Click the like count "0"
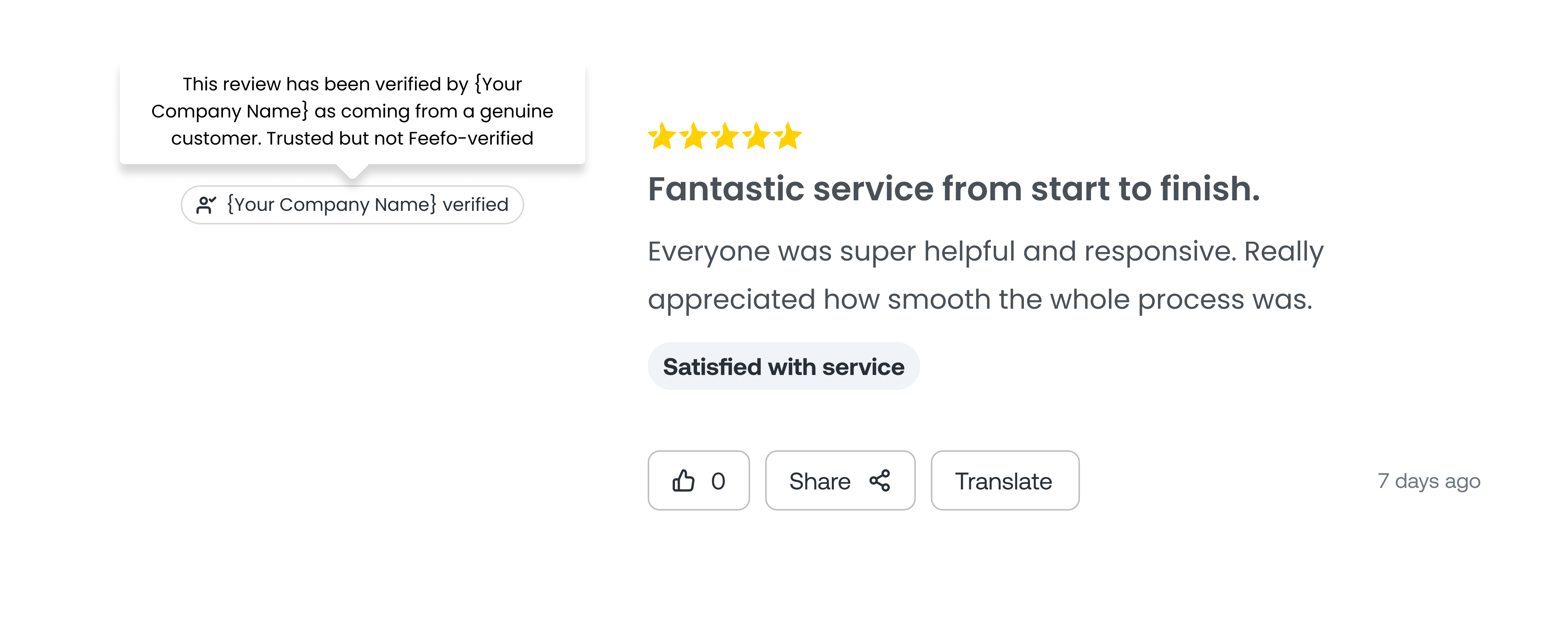This screenshot has height=628, width=1568. pos(718,481)
